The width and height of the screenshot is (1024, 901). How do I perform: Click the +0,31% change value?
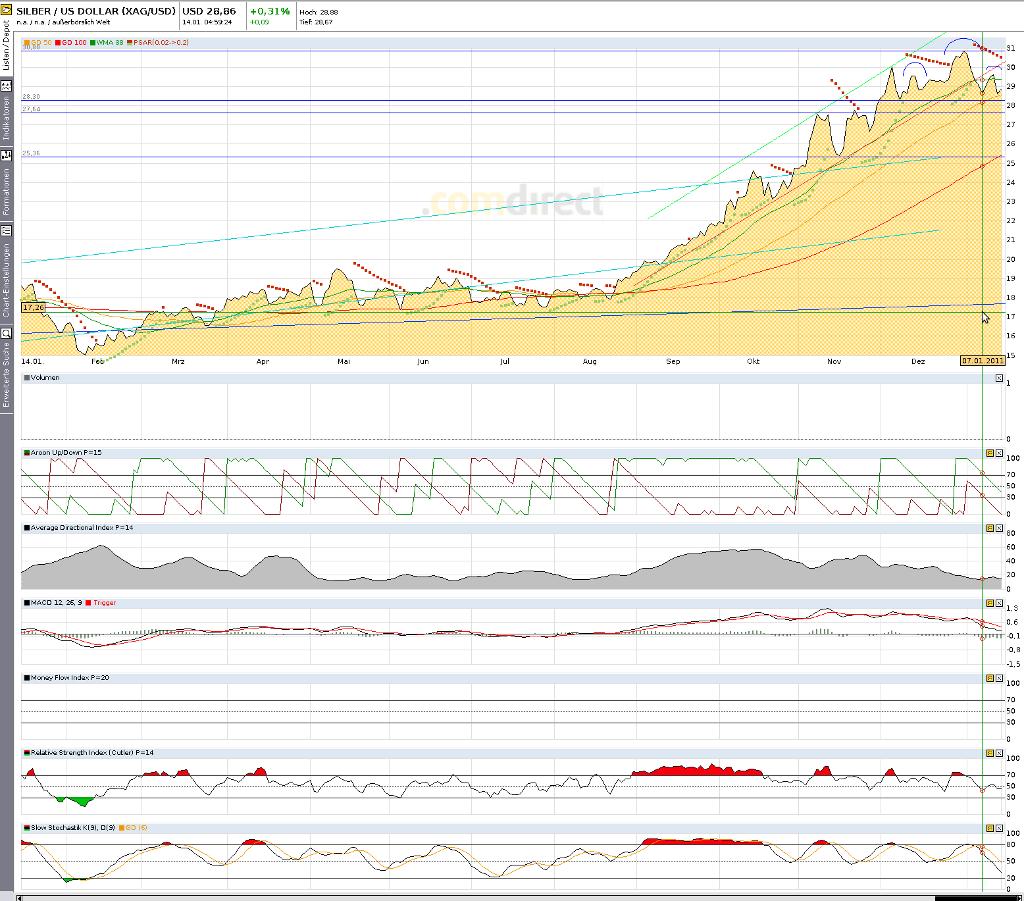[x=270, y=11]
